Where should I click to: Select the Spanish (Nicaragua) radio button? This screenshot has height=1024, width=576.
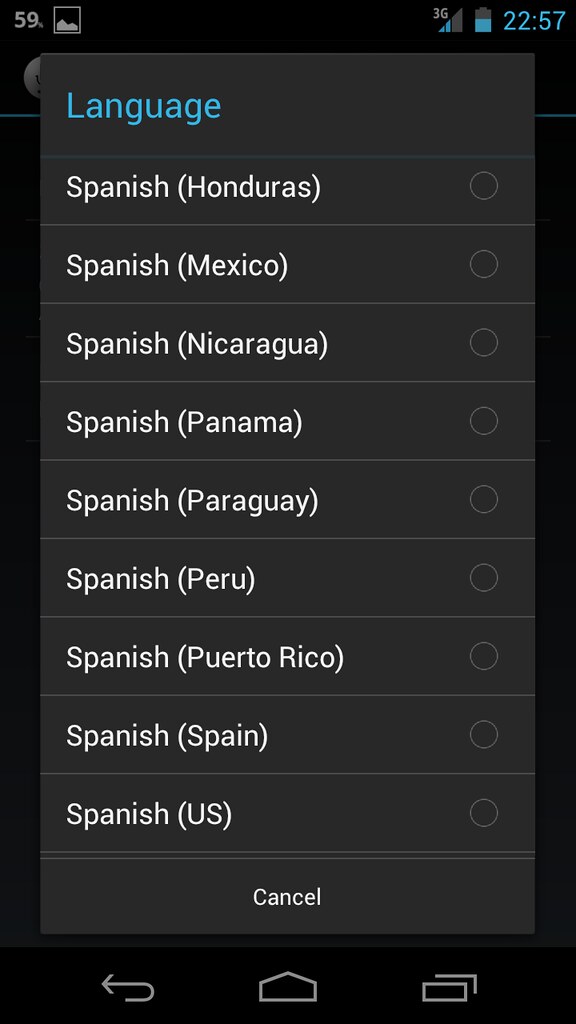484,343
